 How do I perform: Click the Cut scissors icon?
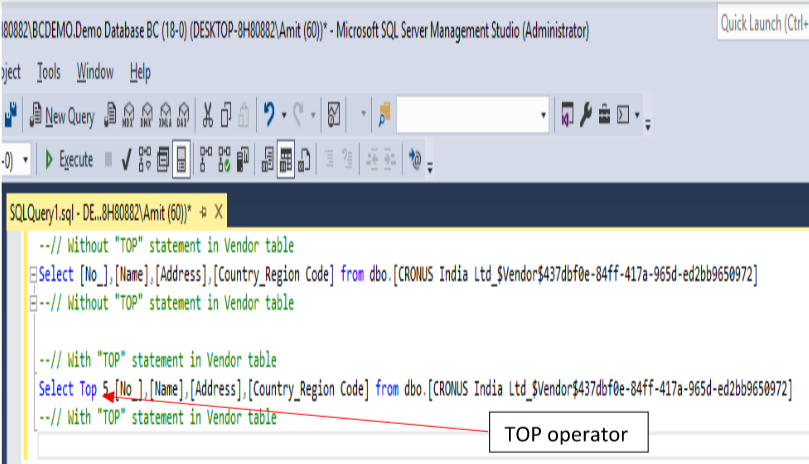coord(207,115)
